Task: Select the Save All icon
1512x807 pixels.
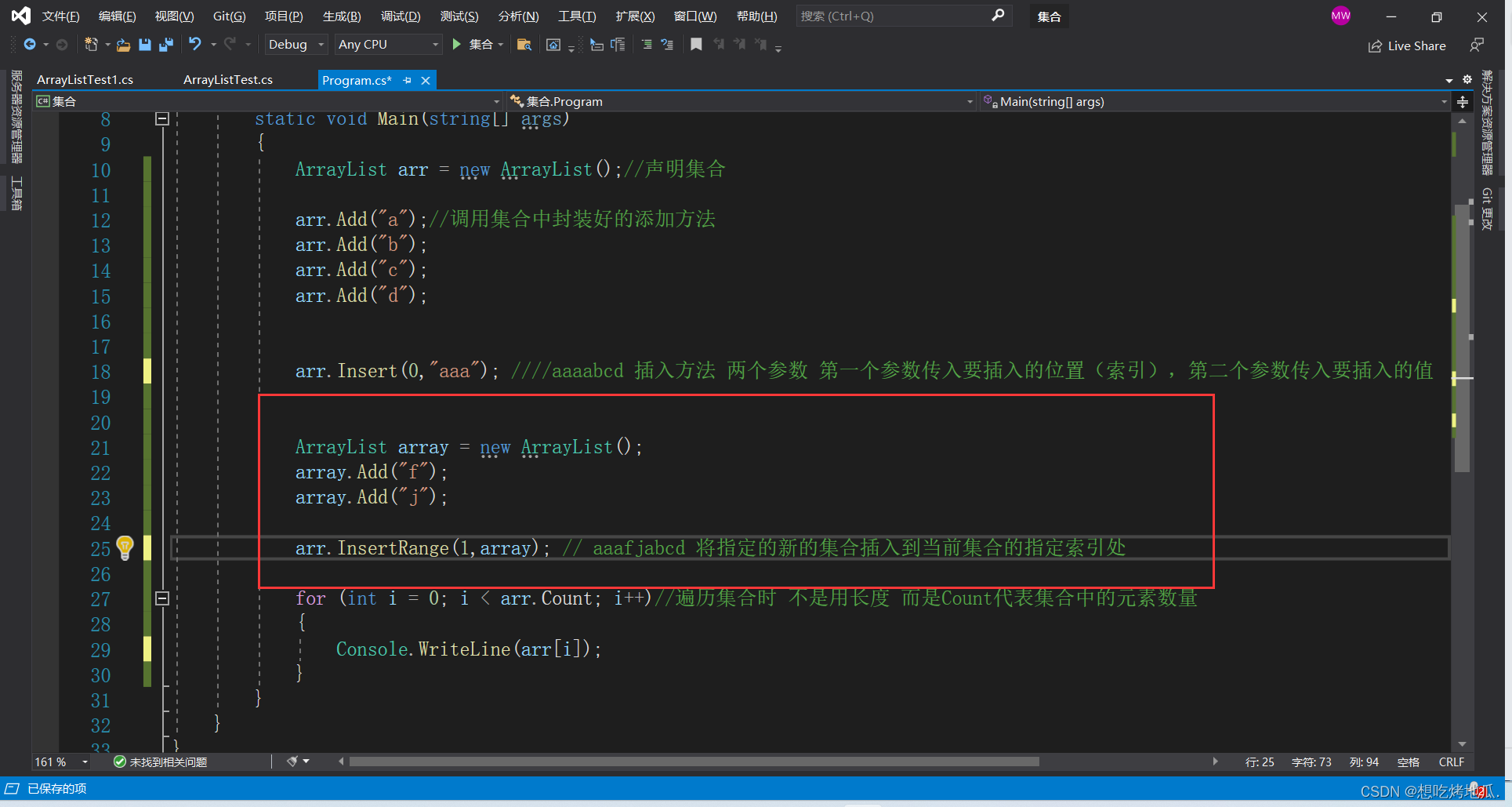Action: coord(166,45)
